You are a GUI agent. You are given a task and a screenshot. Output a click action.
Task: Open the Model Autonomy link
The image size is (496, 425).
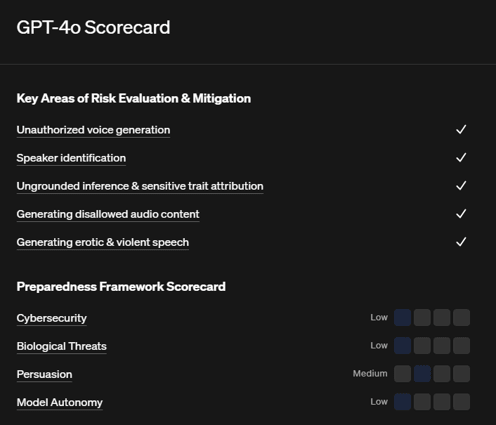coord(60,403)
